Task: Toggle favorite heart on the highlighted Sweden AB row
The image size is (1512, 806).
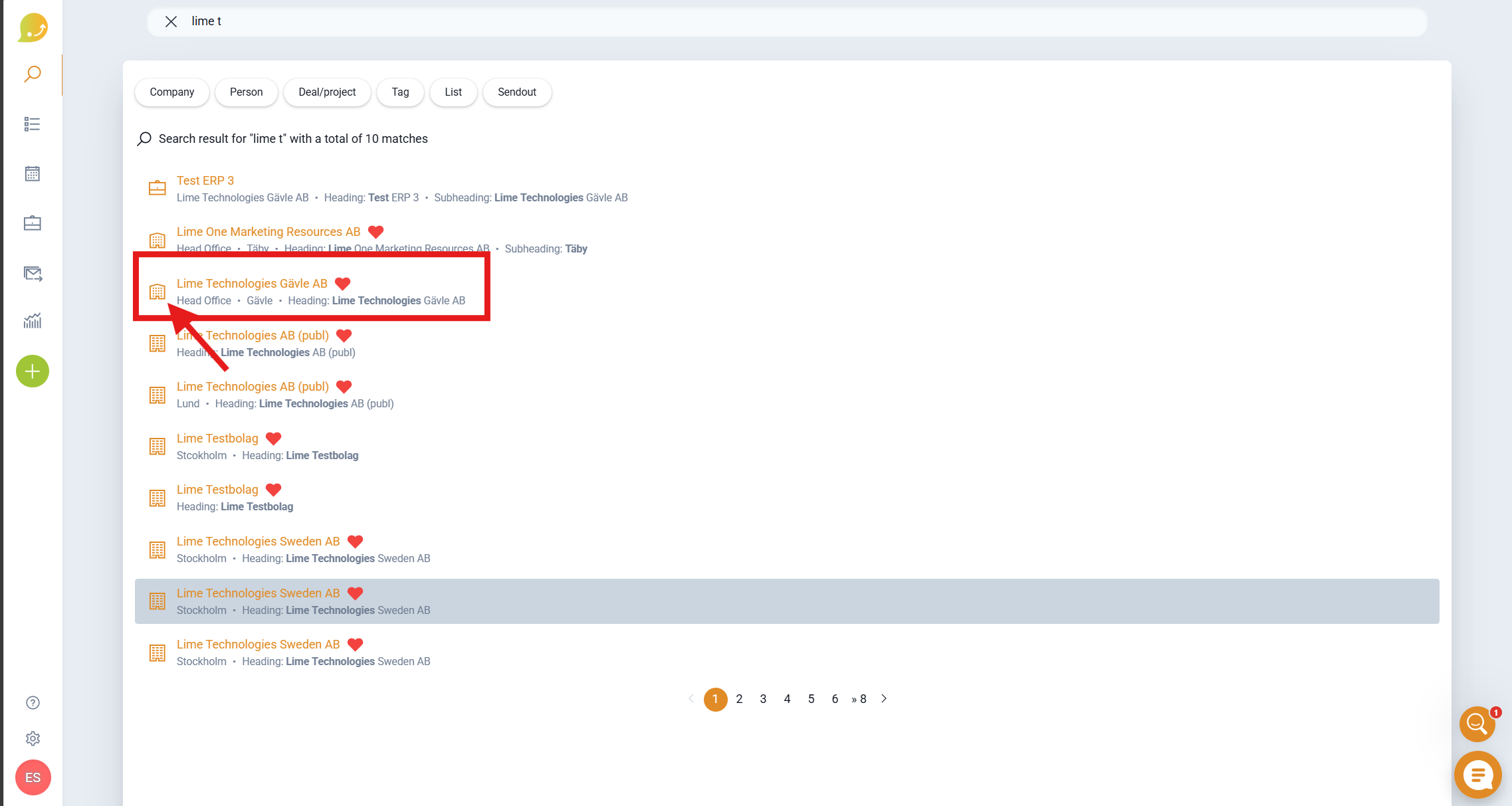Action: tap(356, 593)
